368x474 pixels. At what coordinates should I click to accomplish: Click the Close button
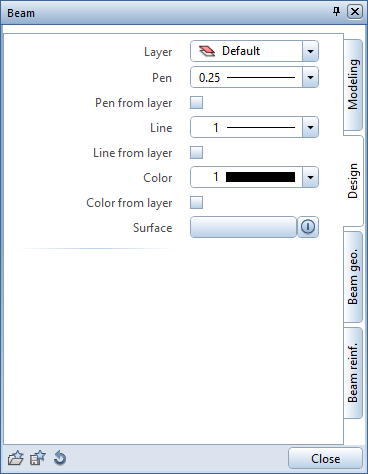click(x=325, y=459)
